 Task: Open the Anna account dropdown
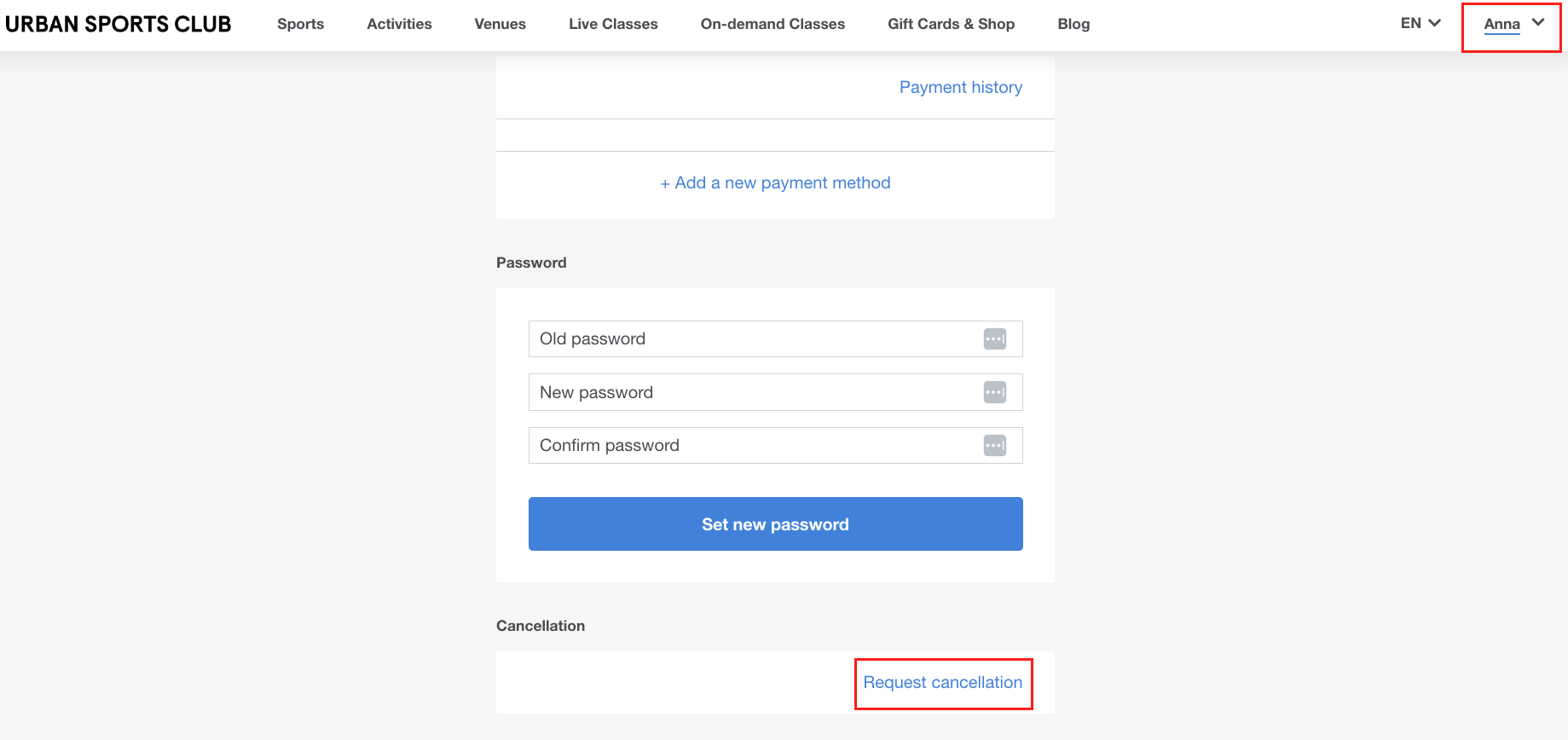pyautogui.click(x=1510, y=24)
